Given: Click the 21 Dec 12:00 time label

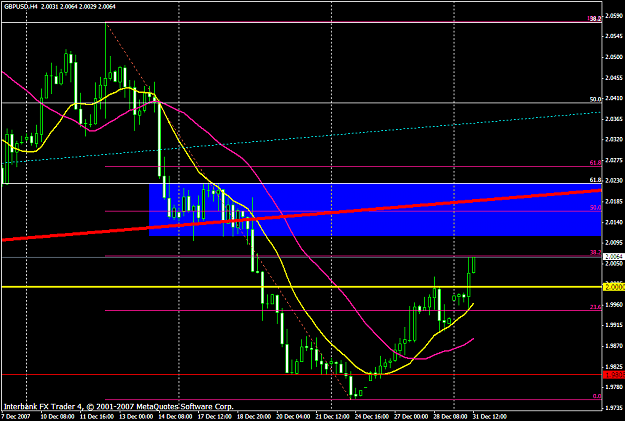Looking at the screenshot, I should (332, 417).
